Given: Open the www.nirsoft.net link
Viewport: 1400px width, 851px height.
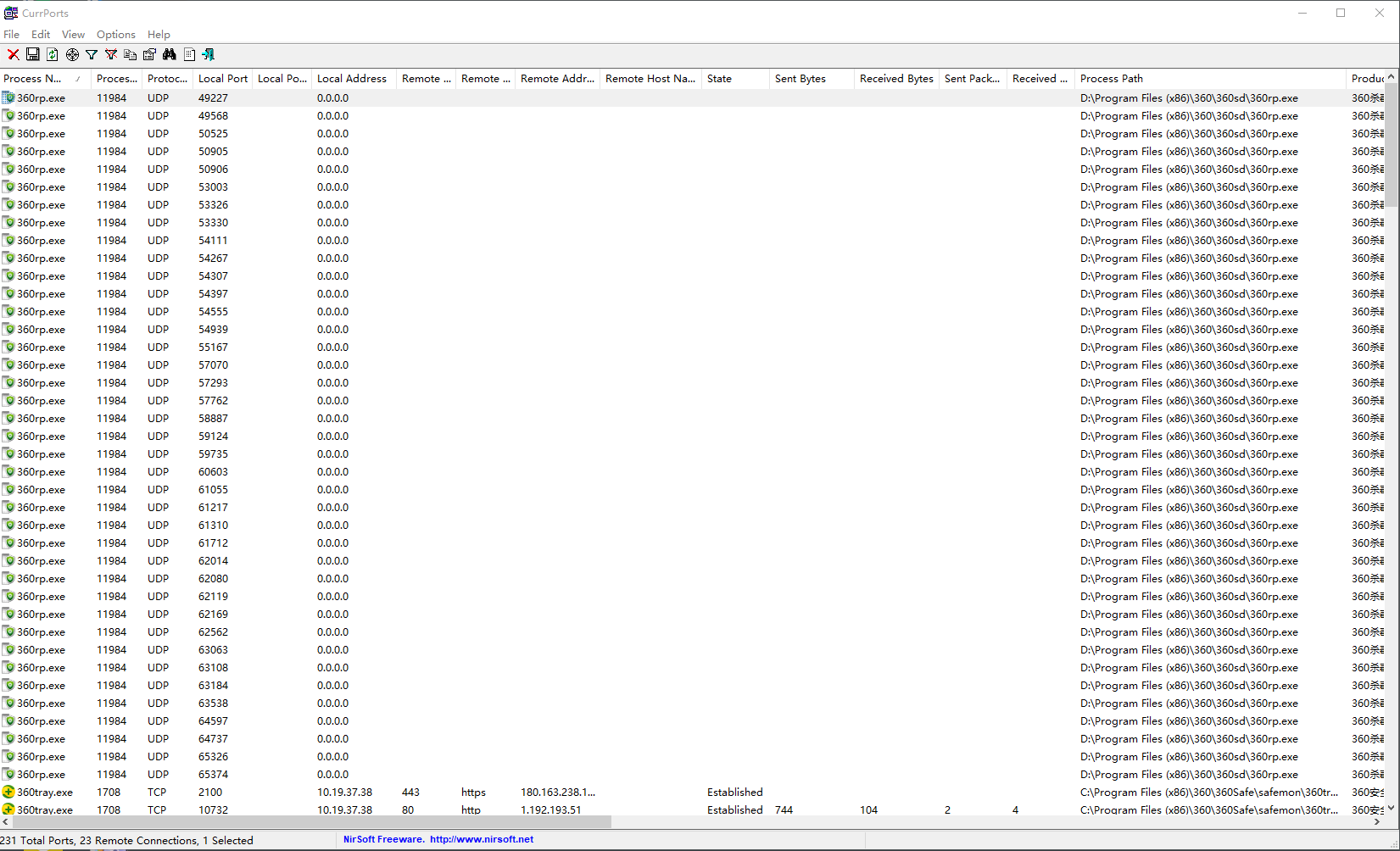Looking at the screenshot, I should [482, 839].
